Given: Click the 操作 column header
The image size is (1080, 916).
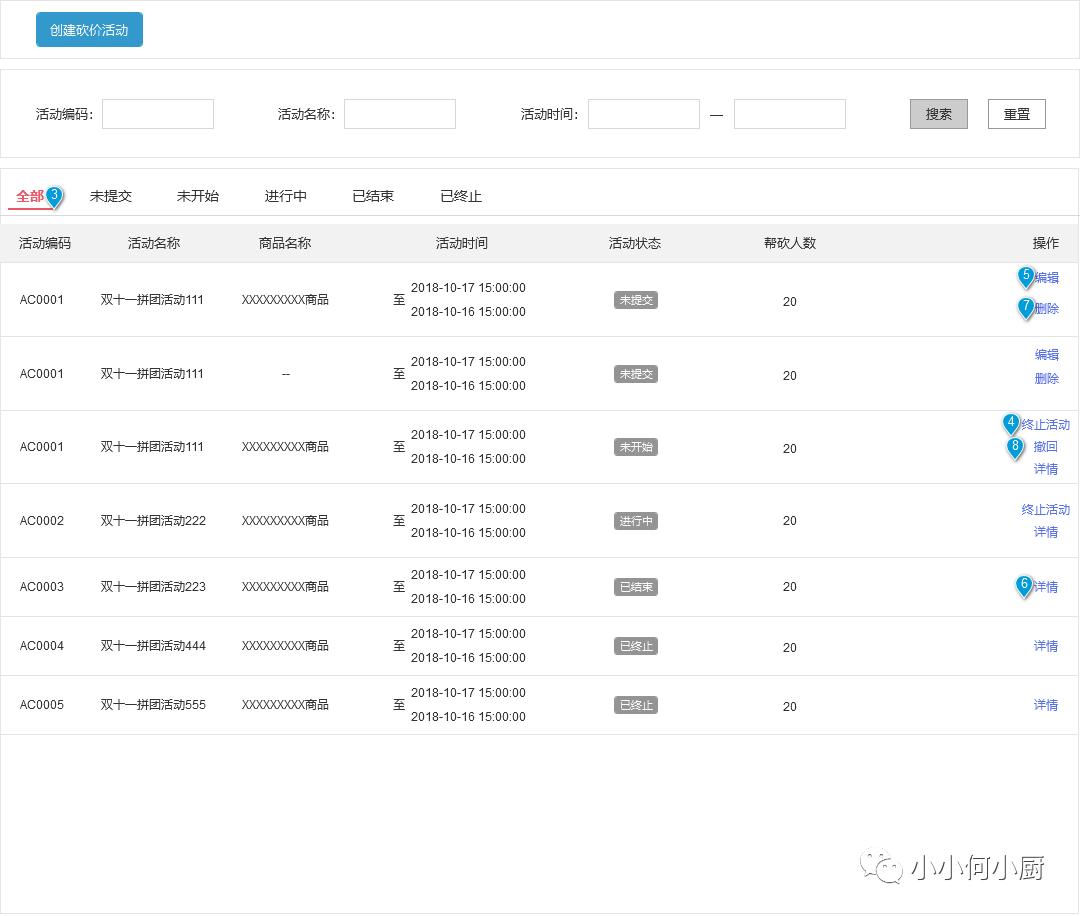Looking at the screenshot, I should click(1046, 243).
